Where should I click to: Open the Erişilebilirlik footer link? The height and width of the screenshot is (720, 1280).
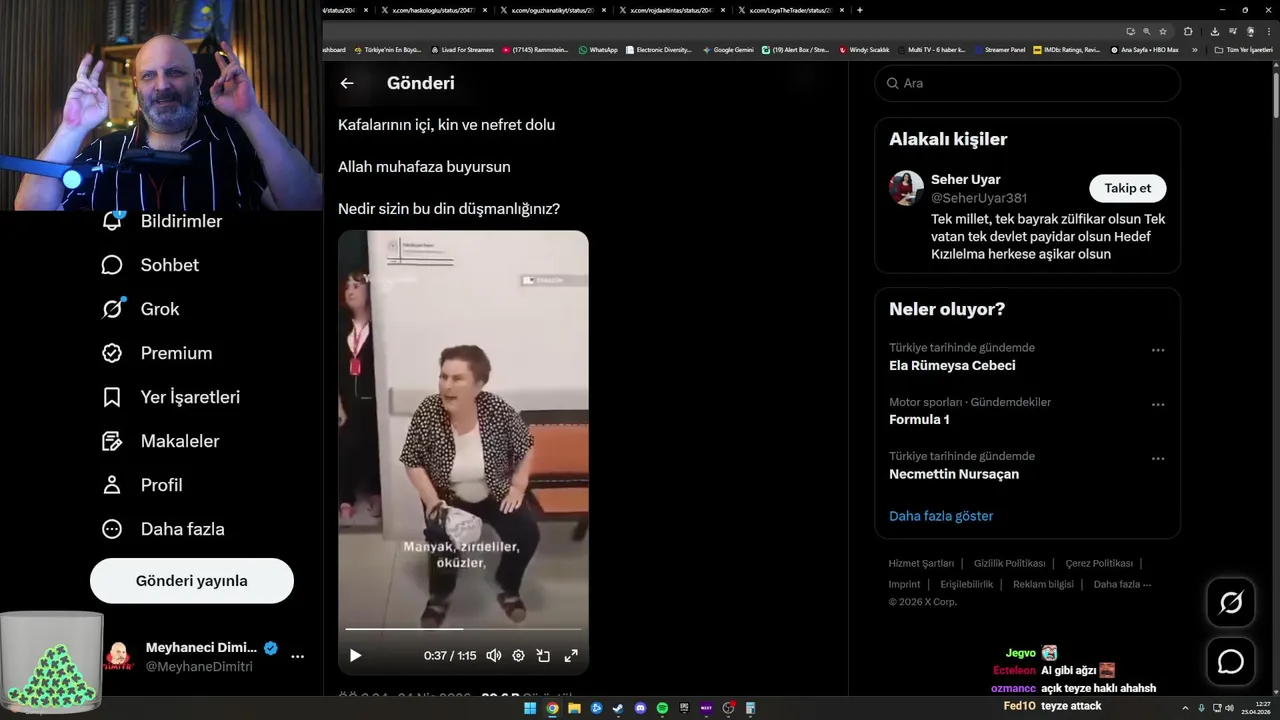pyautogui.click(x=966, y=584)
